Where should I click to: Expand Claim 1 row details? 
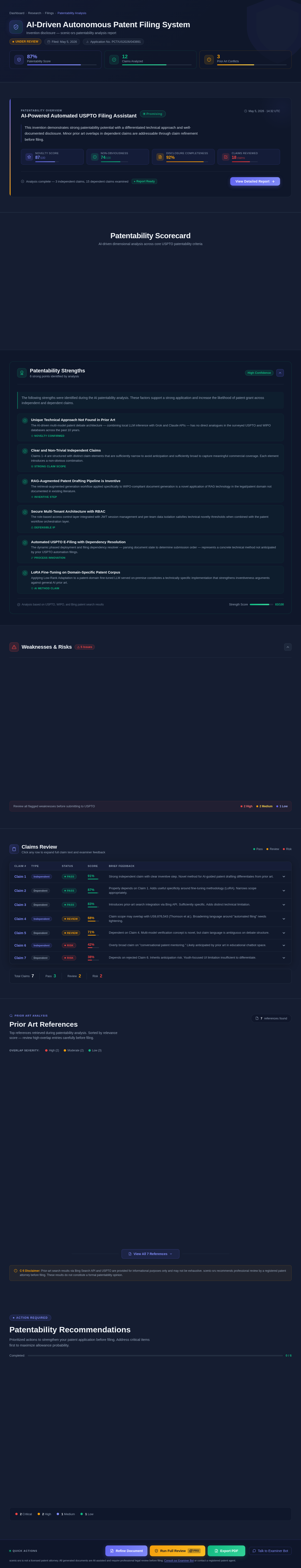(283, 877)
